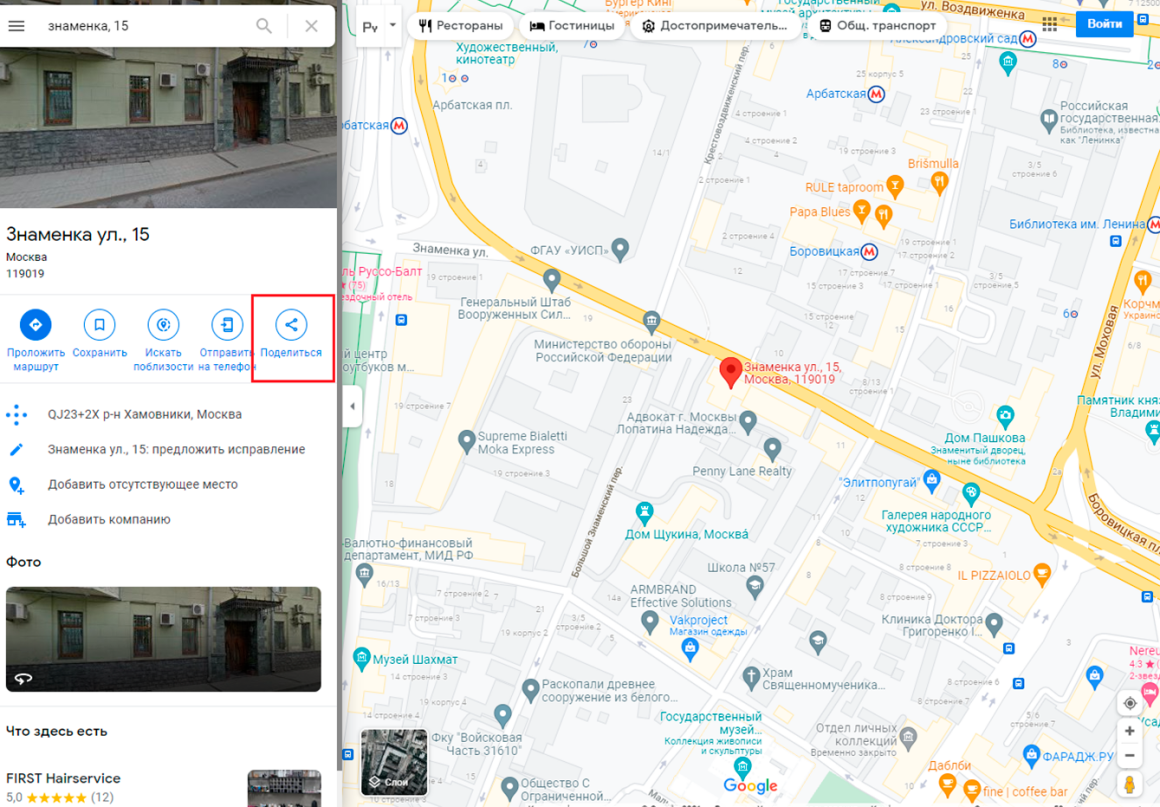
Task: Click the ФАРАДЖ.РУ shopping pin
Action: [x=1031, y=755]
